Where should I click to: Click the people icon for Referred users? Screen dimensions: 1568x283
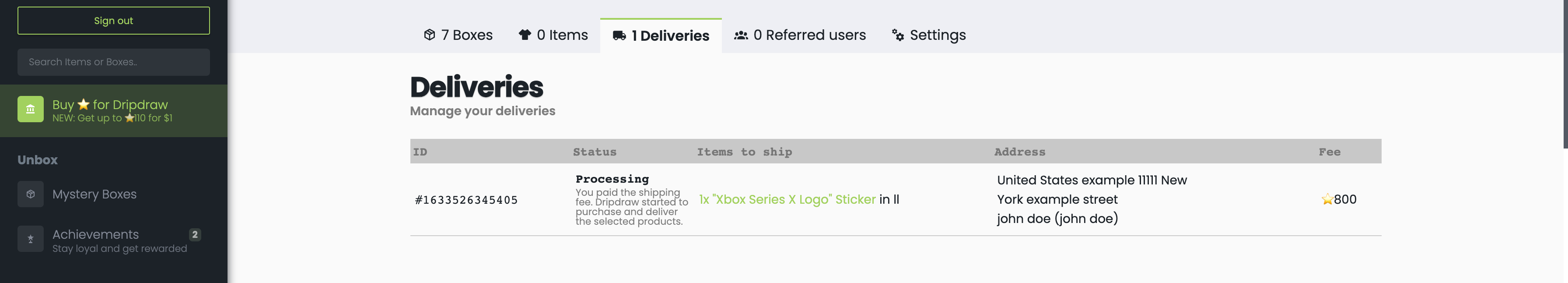click(x=741, y=35)
